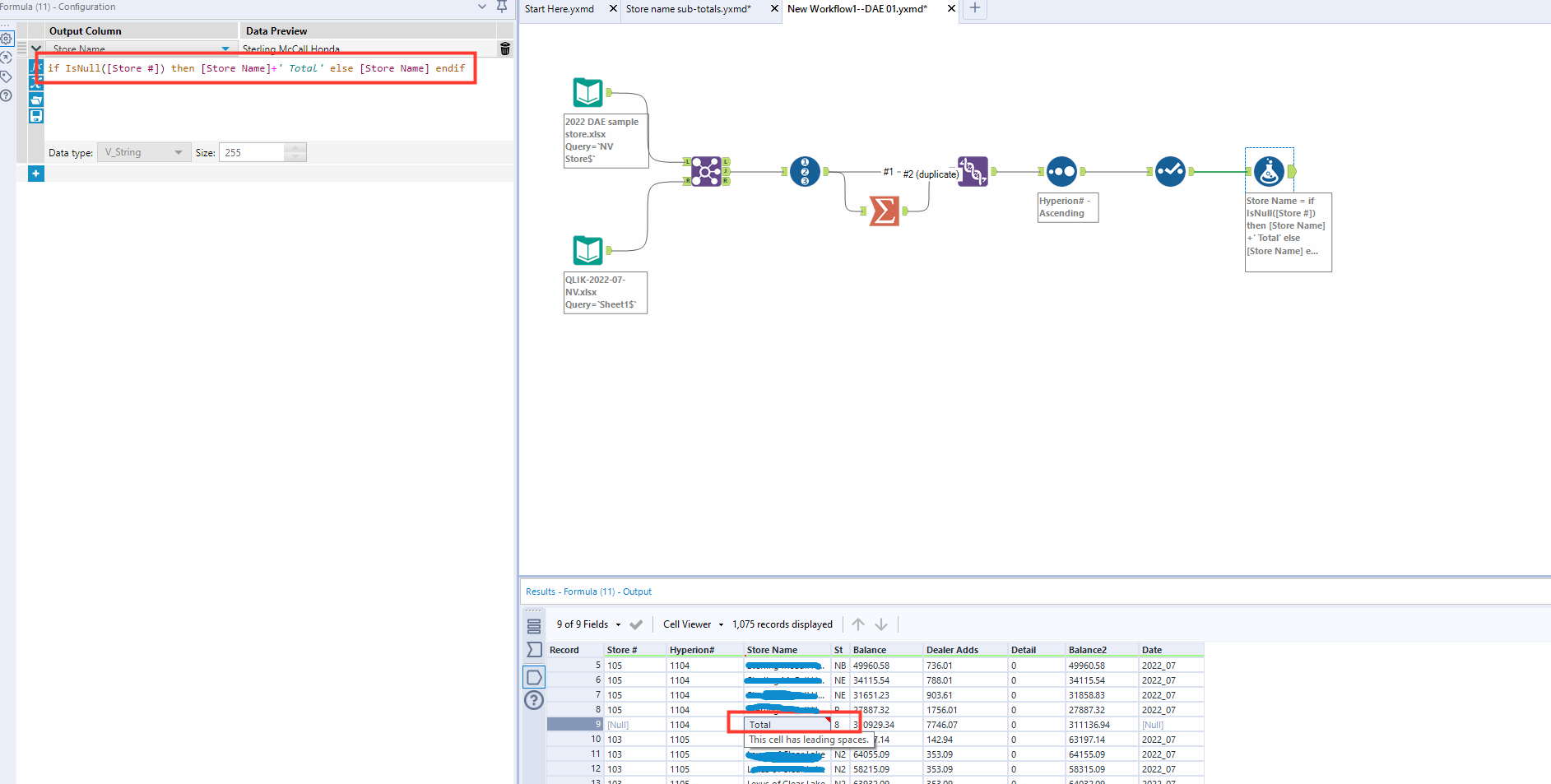Viewport: 1551px width, 784px height.
Task: Switch to Start Here.yxmd tab
Action: pos(560,9)
